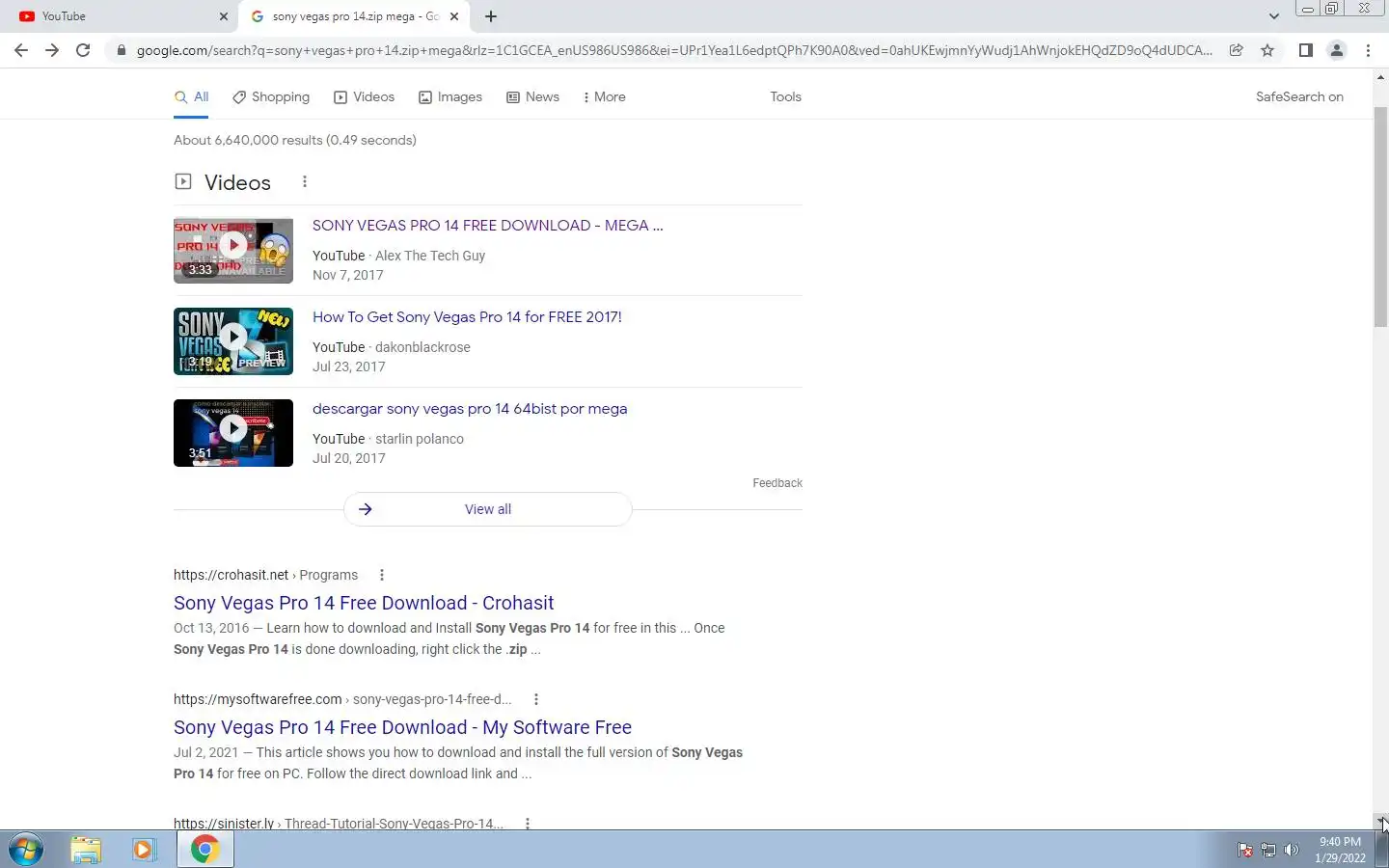
Task: Click the View all videos button
Action: (488, 509)
